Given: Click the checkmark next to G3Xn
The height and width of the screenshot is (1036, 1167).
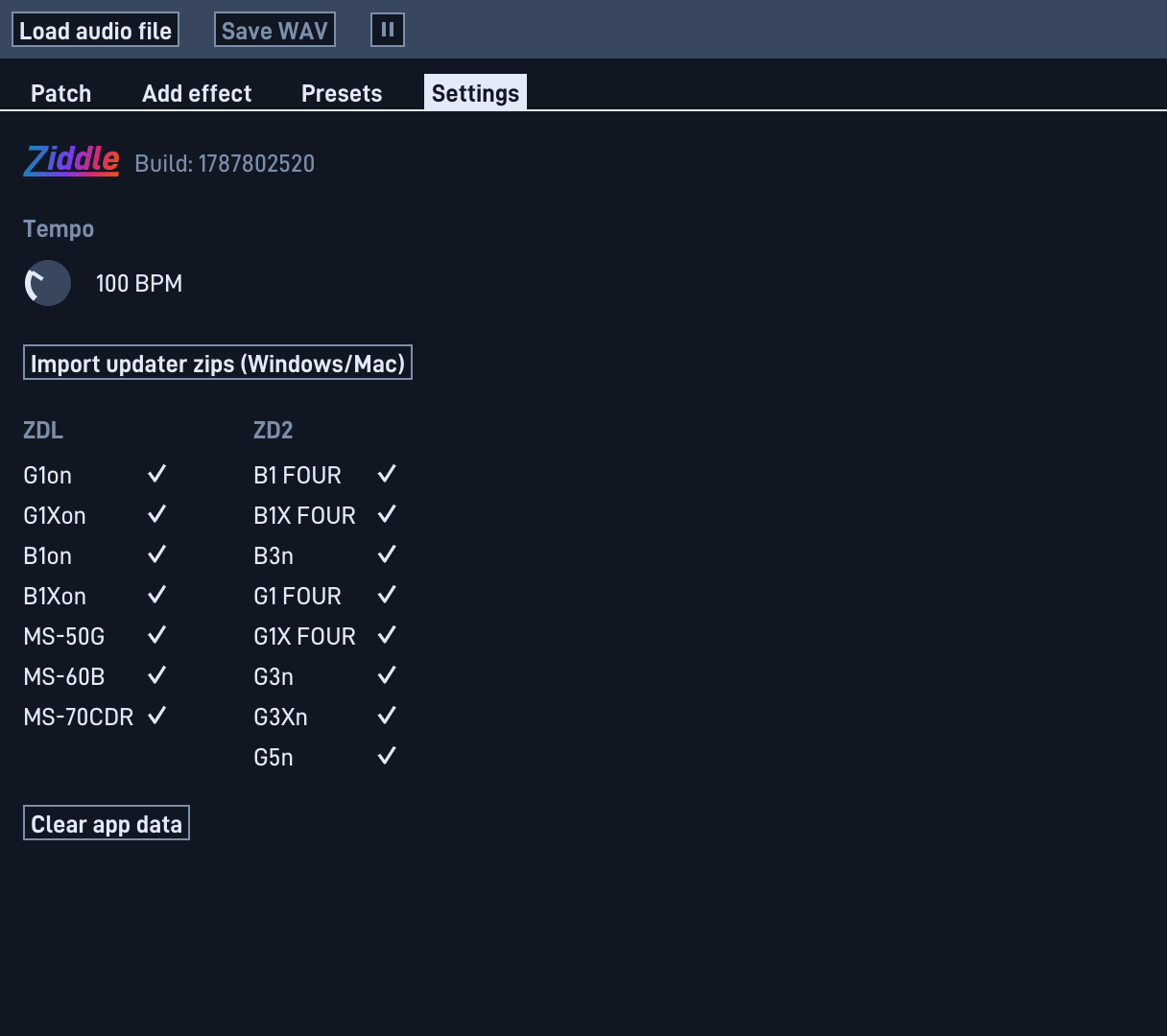Looking at the screenshot, I should pyautogui.click(x=387, y=716).
